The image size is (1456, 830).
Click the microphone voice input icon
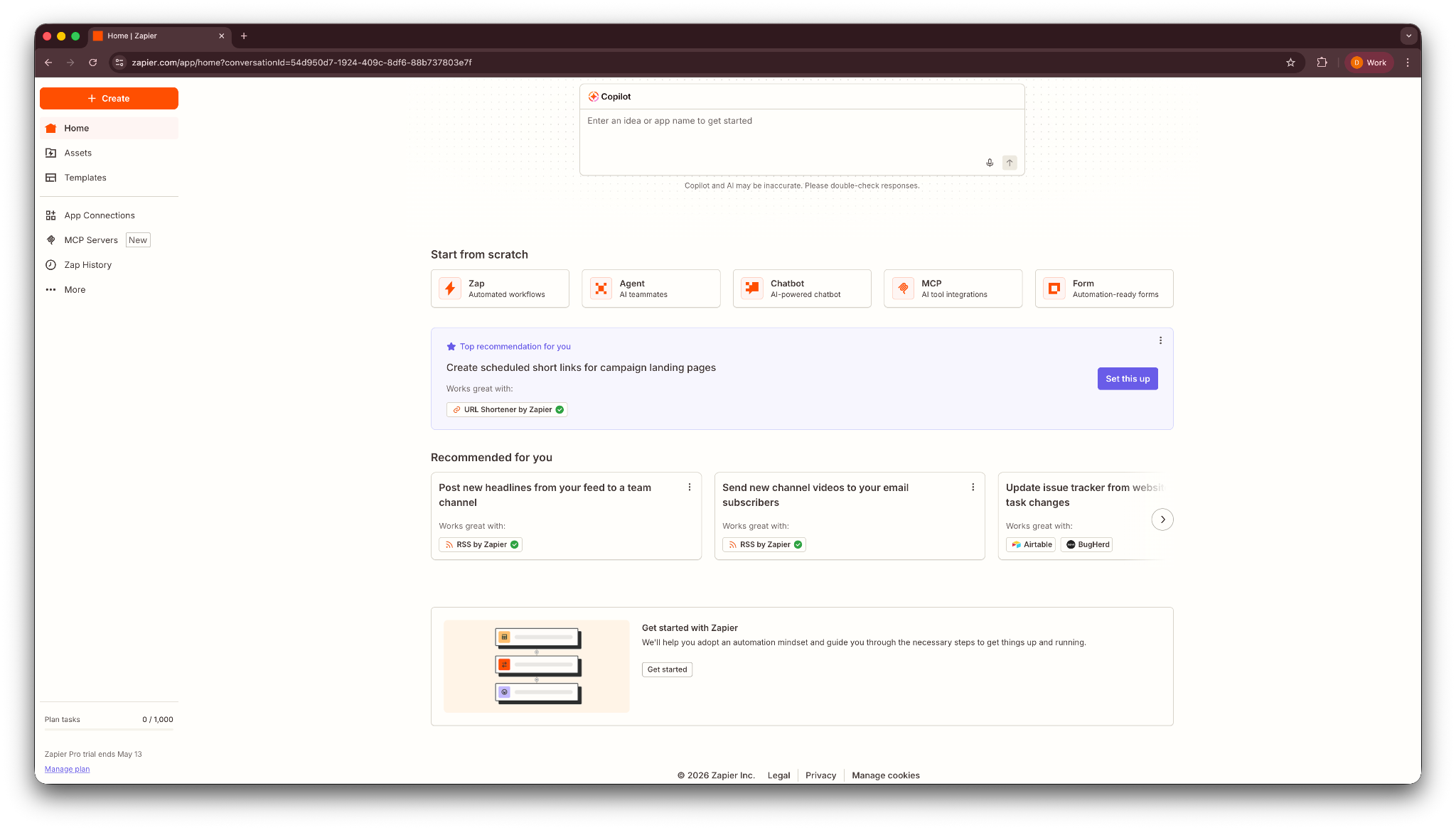tap(990, 163)
